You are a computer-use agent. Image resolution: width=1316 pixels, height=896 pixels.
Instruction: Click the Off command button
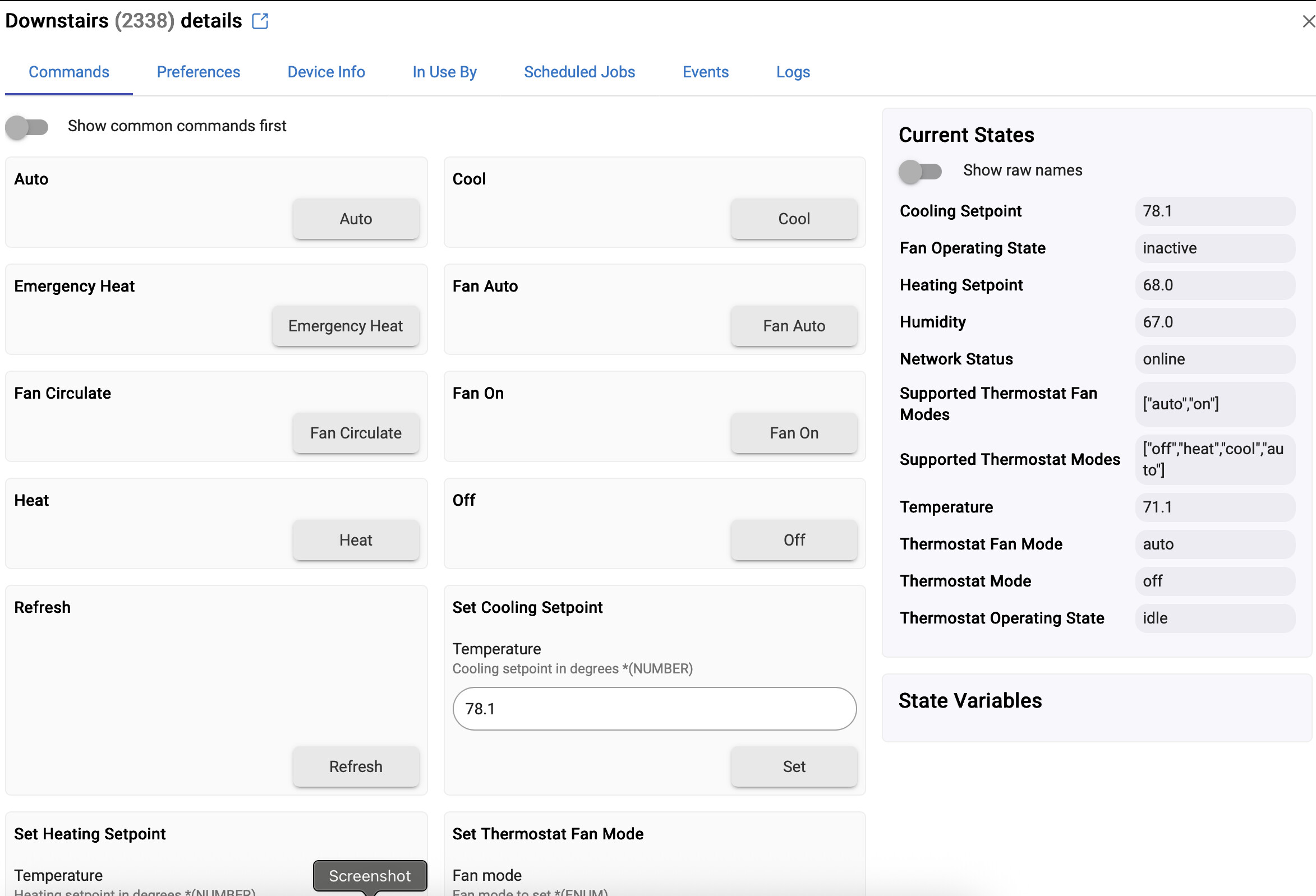[794, 539]
